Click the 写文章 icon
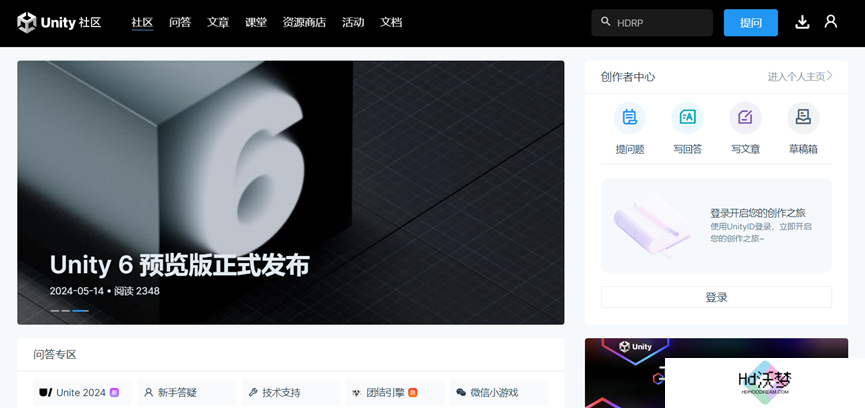Screen dimensions: 865x408 pyautogui.click(x=745, y=117)
